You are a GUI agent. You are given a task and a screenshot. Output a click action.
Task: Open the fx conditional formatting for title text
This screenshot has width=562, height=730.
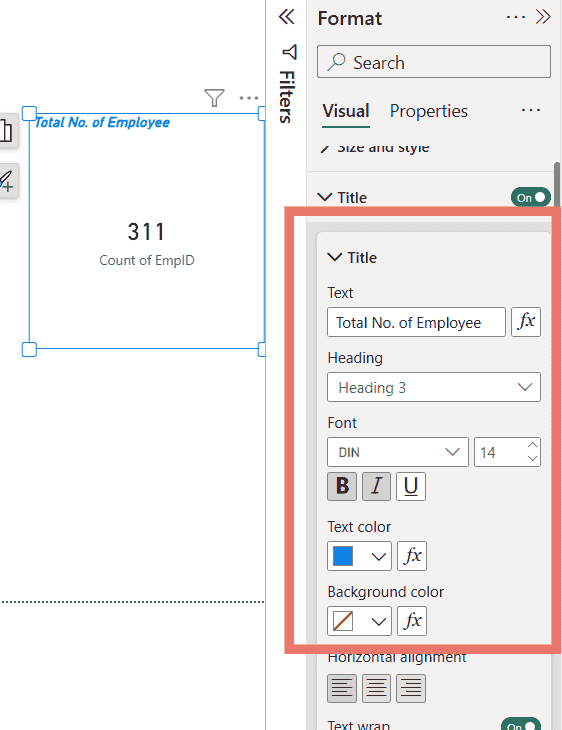tap(526, 322)
